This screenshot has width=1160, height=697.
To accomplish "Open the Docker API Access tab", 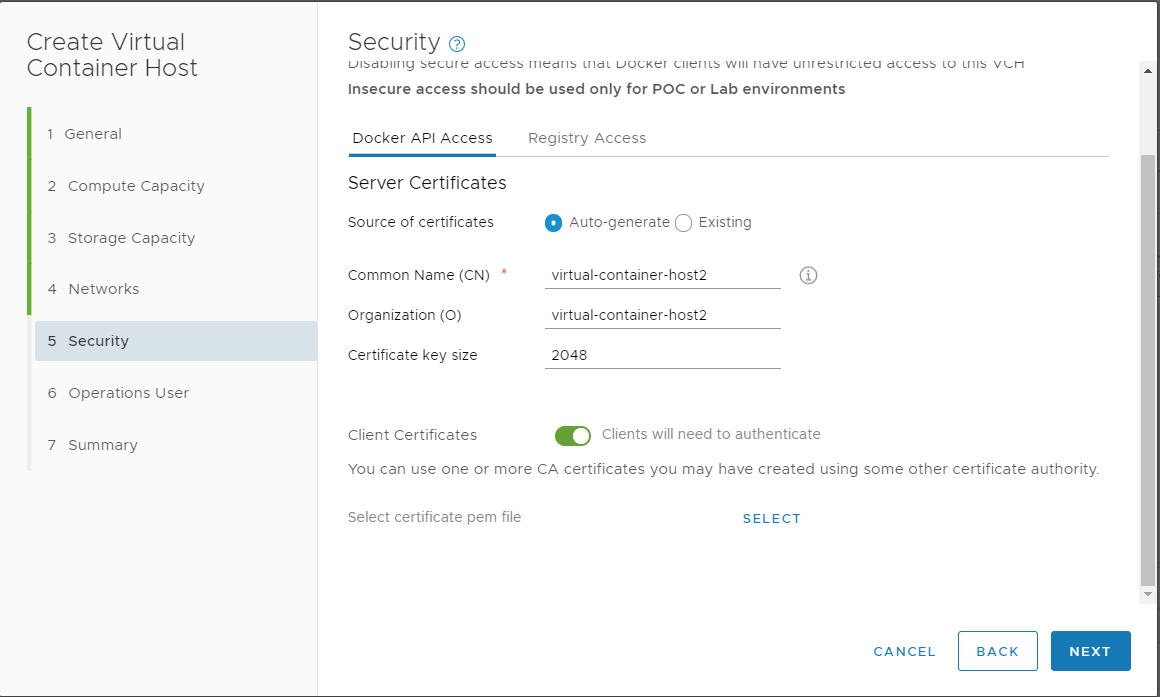I will (422, 138).
